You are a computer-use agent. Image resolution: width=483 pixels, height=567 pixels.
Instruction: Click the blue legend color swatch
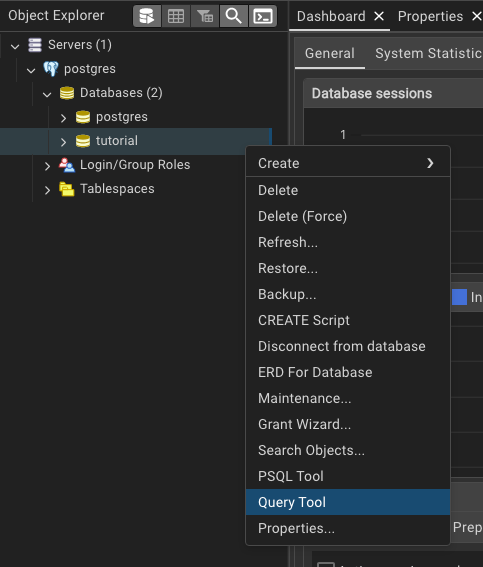(460, 297)
